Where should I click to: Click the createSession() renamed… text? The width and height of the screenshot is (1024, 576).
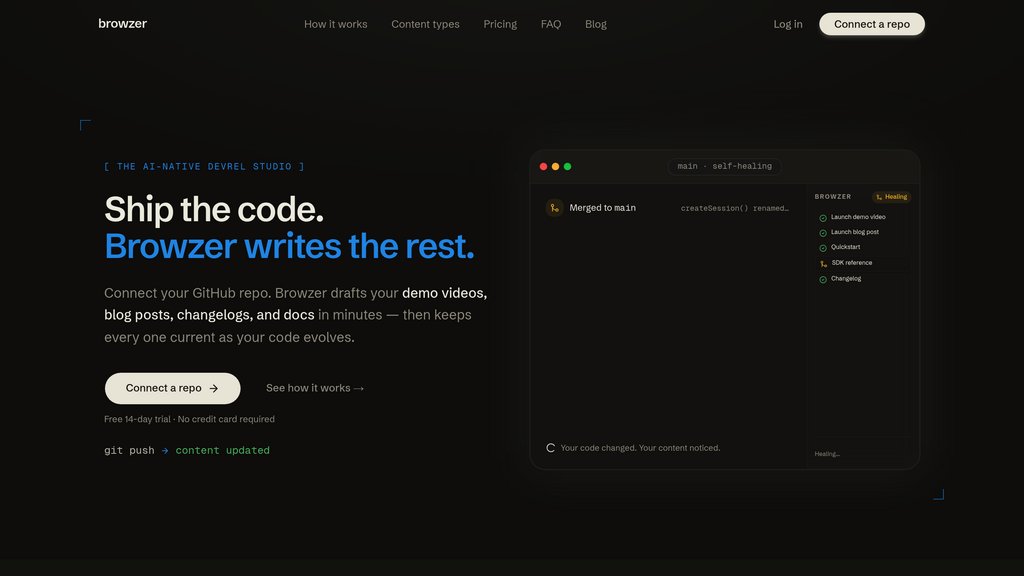coord(735,208)
